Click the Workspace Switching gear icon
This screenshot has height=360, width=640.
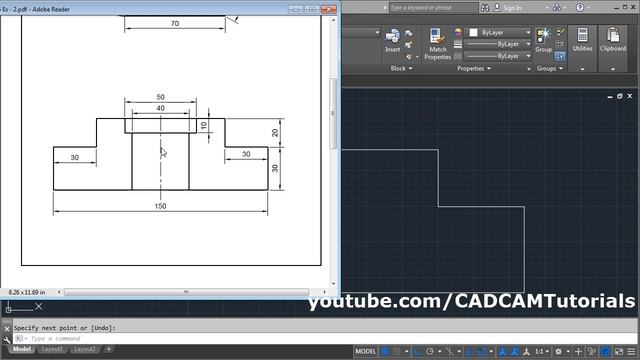pyautogui.click(x=558, y=351)
